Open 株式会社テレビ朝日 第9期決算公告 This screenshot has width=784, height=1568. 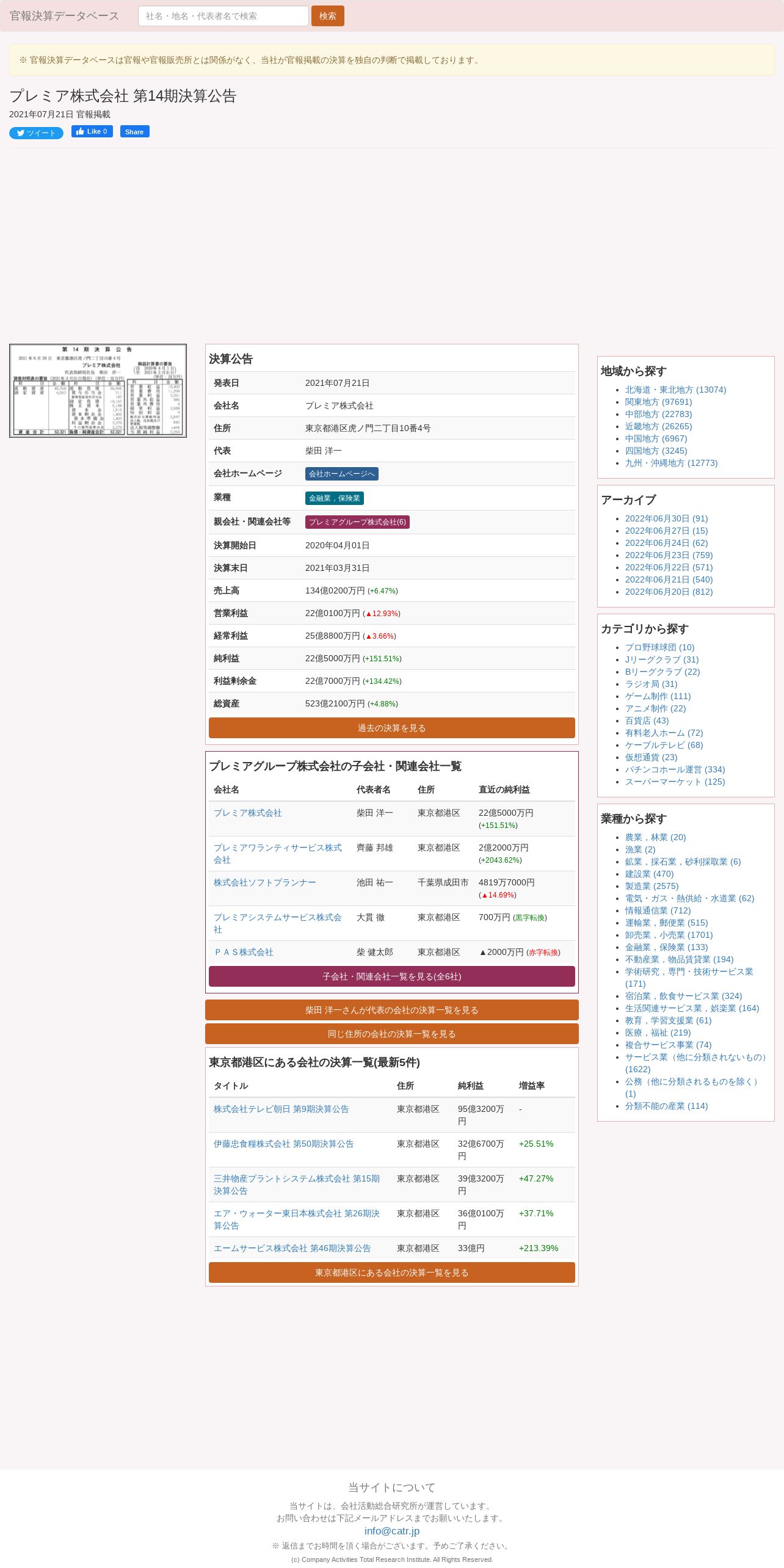tap(281, 1109)
